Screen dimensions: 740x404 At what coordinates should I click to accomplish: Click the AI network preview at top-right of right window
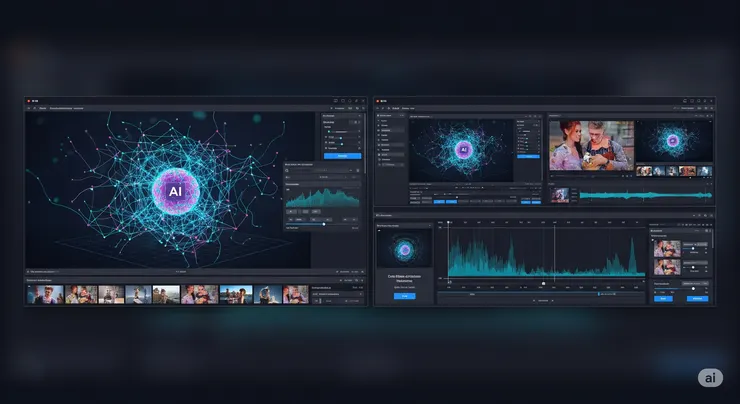tap(674, 141)
